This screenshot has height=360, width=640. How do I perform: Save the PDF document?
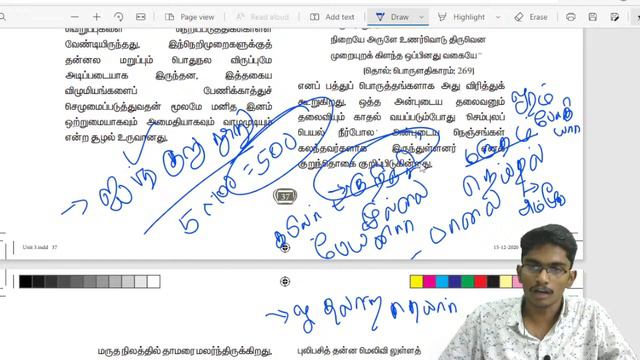[x=593, y=17]
